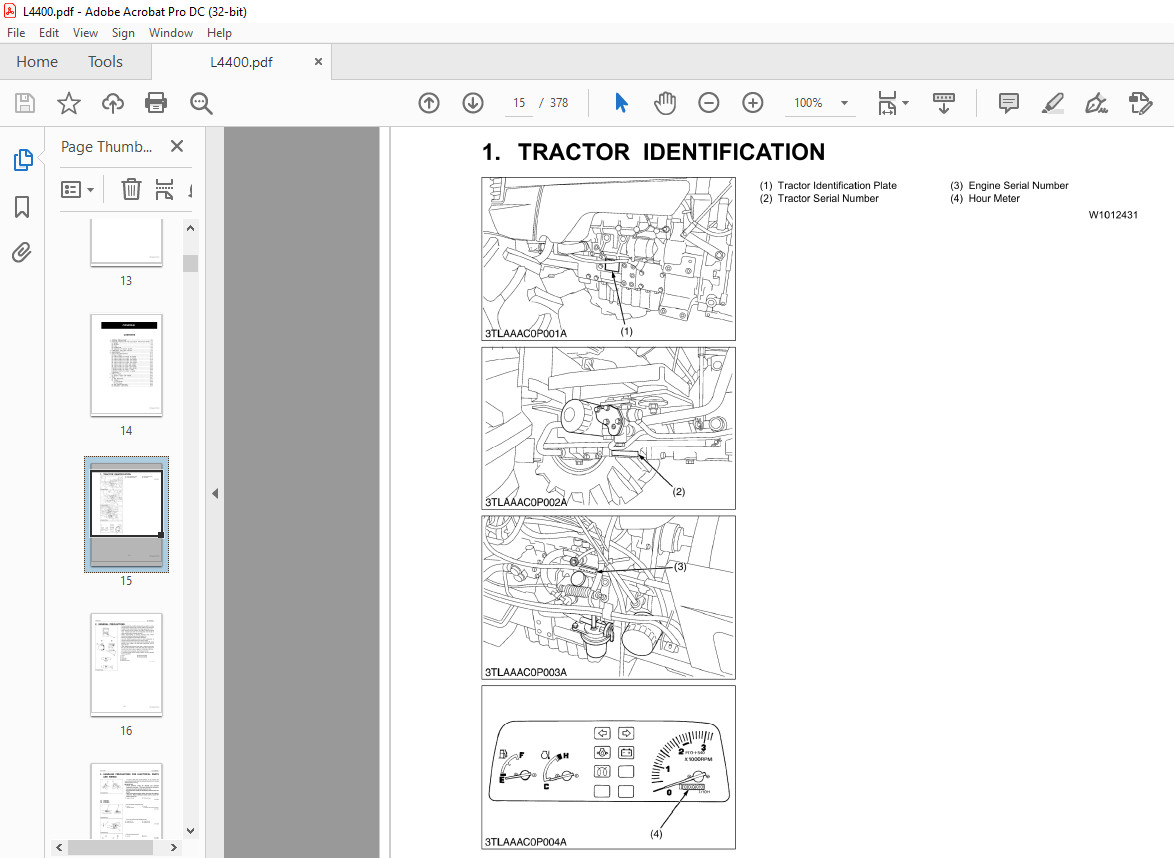Print the document with printer icon
Viewport: 1174px width, 858px height.
pyautogui.click(x=156, y=103)
